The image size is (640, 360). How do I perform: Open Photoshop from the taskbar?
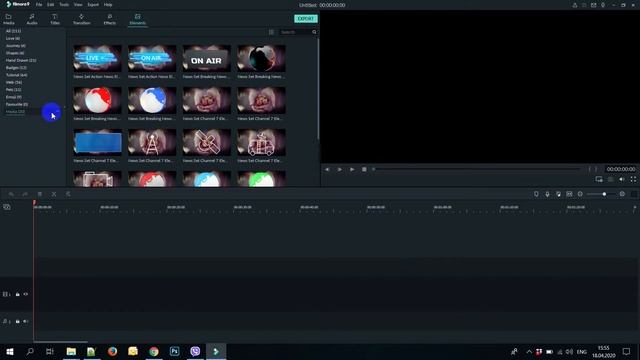(x=174, y=351)
